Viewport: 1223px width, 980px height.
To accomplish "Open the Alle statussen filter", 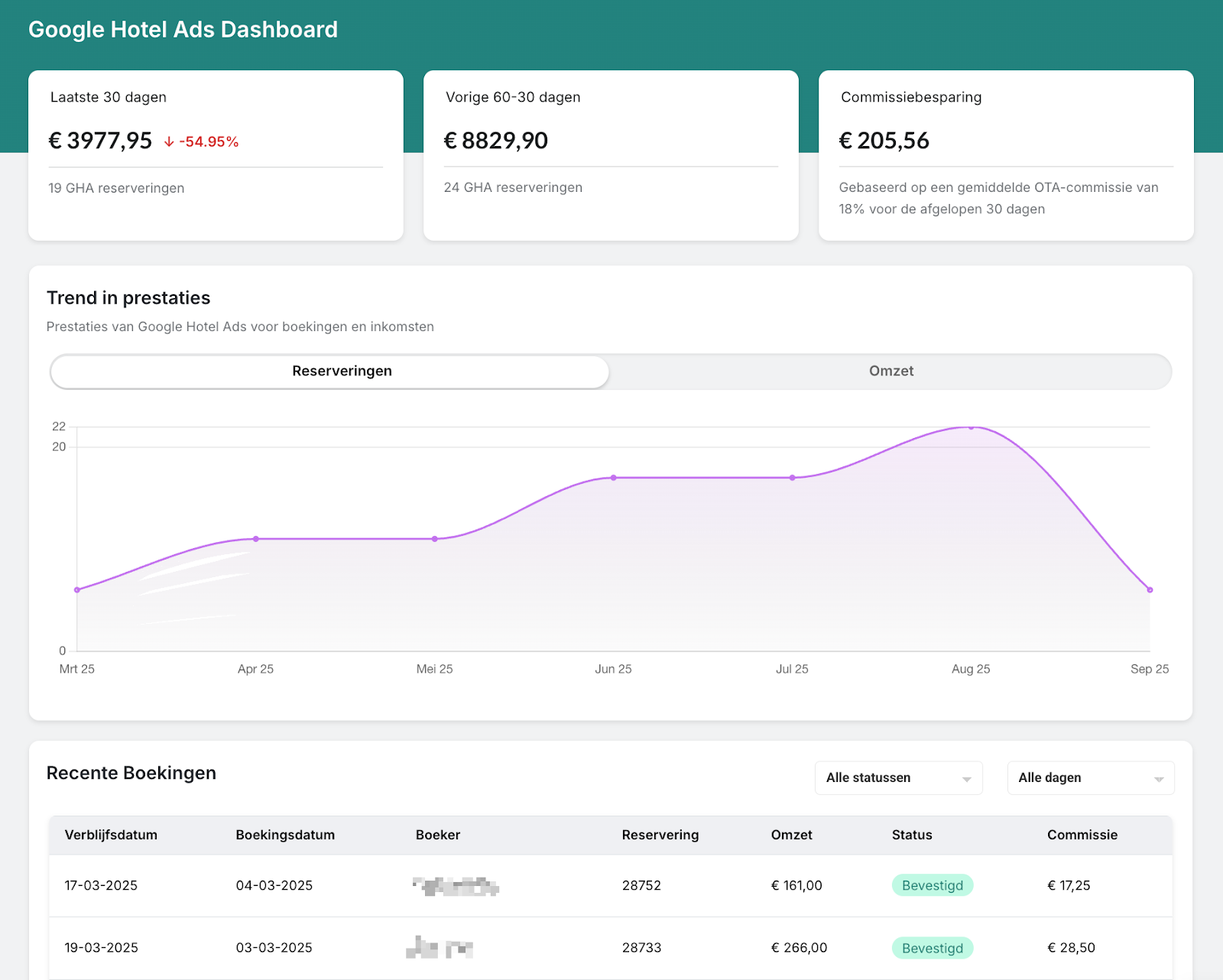I will pos(899,778).
